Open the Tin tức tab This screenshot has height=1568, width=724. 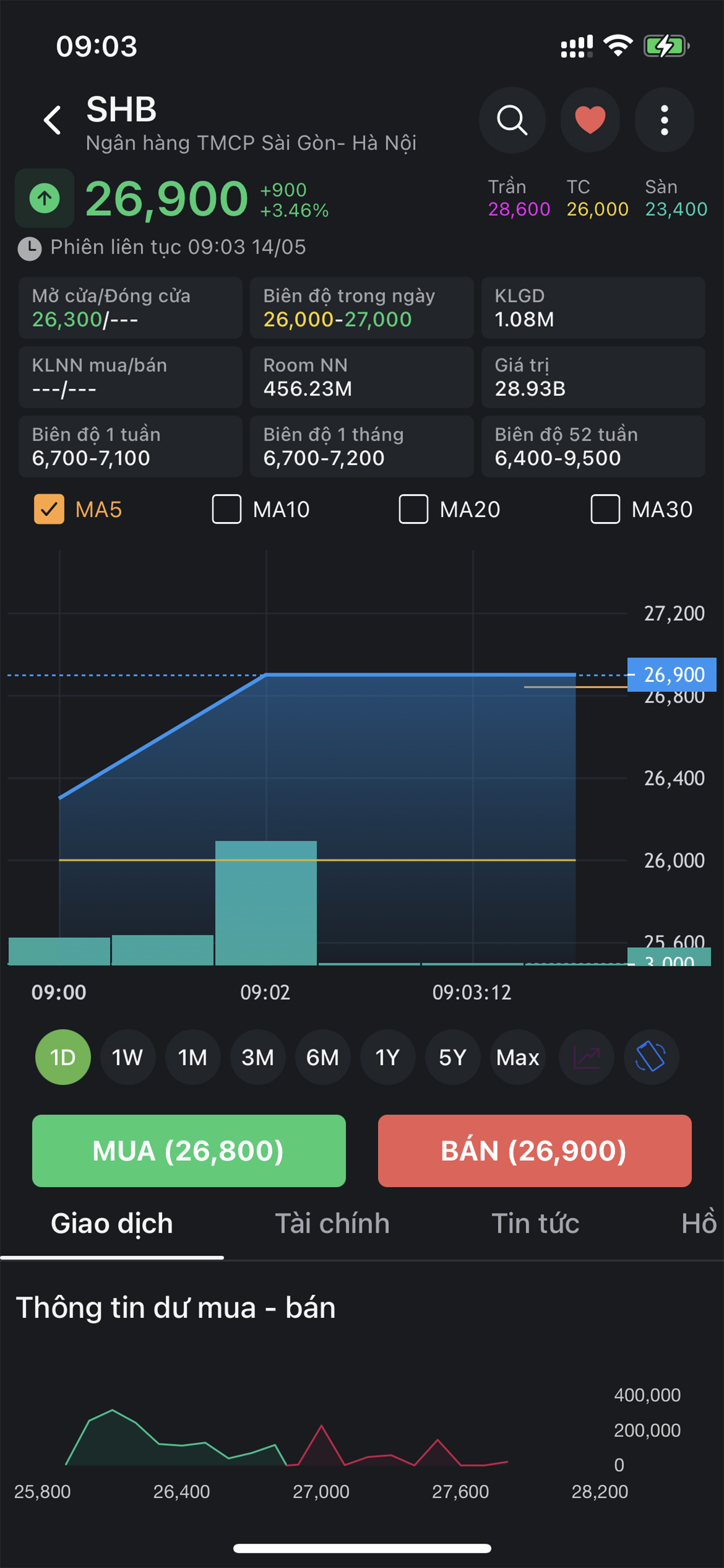click(535, 1223)
